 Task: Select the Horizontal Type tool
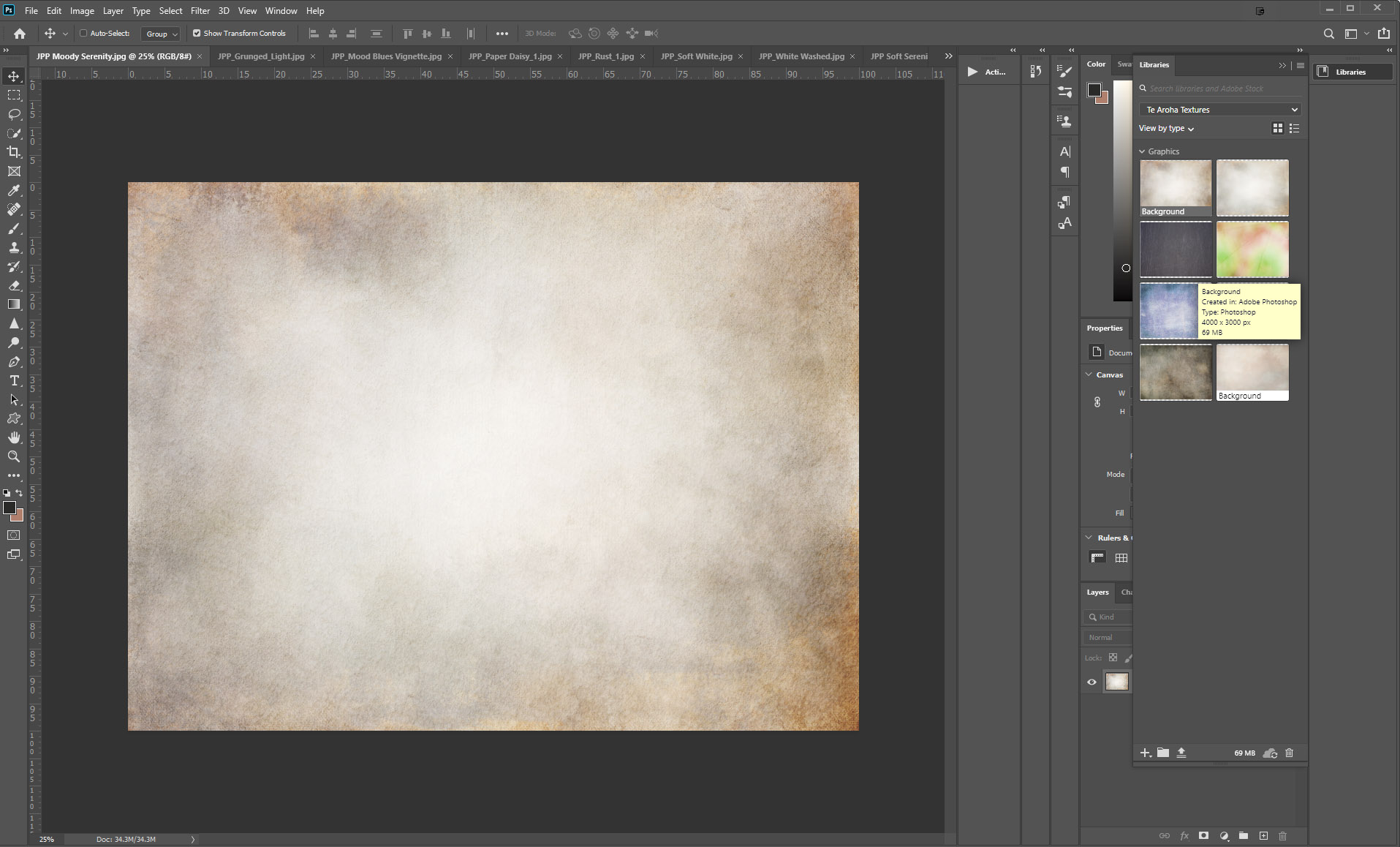pos(14,380)
